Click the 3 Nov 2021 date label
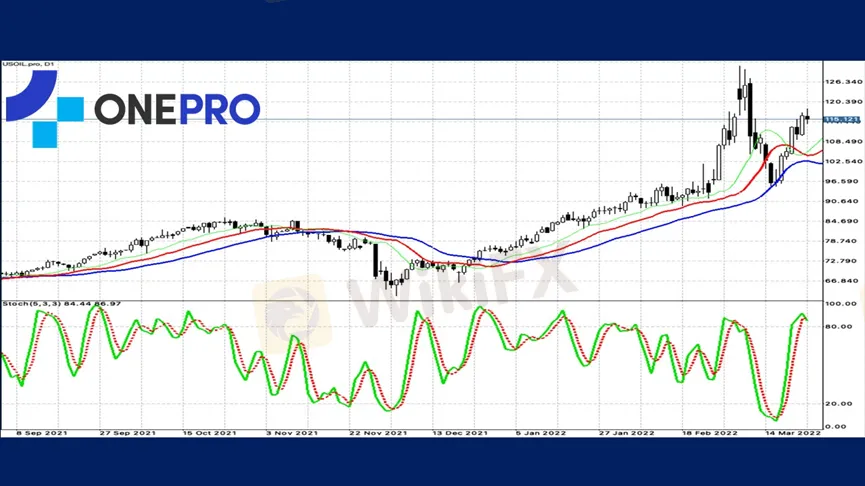This screenshot has width=865, height=486. coord(292,433)
